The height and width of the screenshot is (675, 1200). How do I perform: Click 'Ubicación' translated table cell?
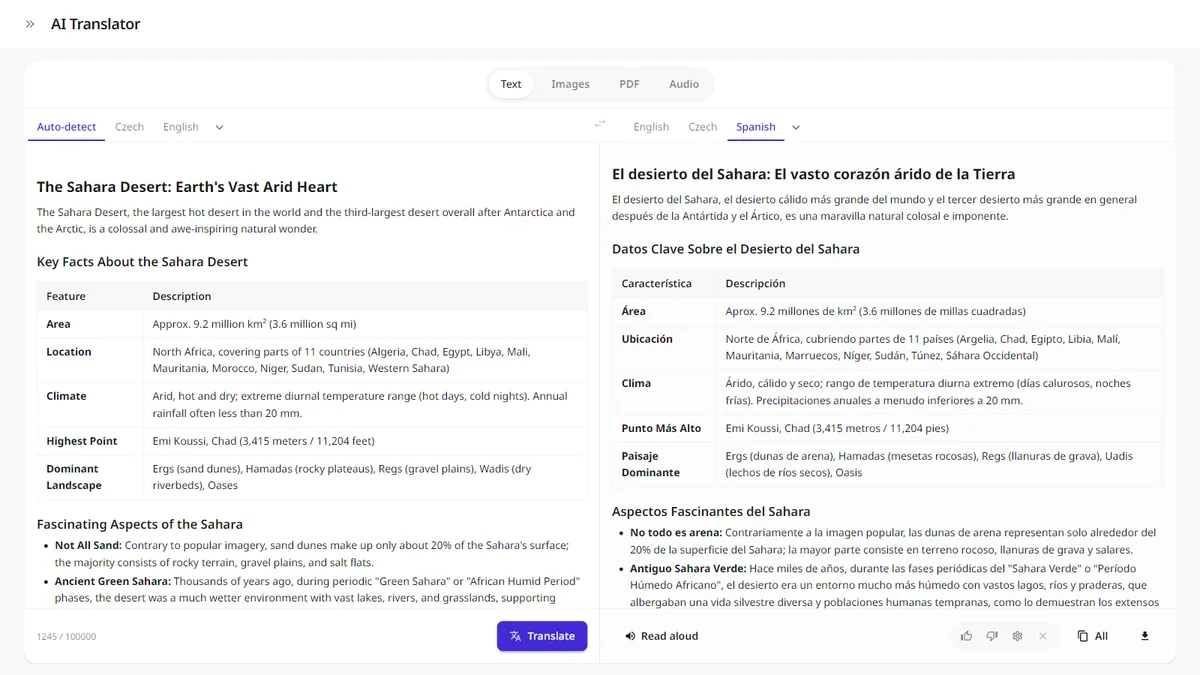coord(664,347)
